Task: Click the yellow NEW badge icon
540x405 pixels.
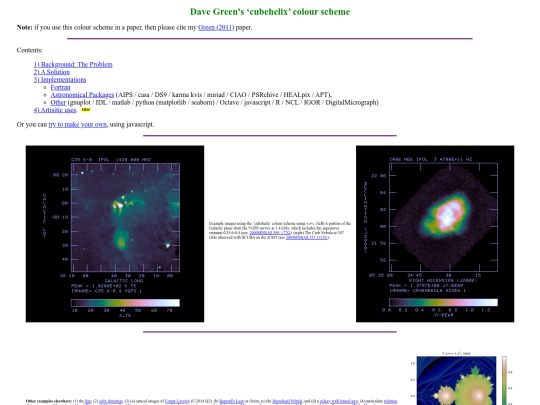Action: point(86,110)
